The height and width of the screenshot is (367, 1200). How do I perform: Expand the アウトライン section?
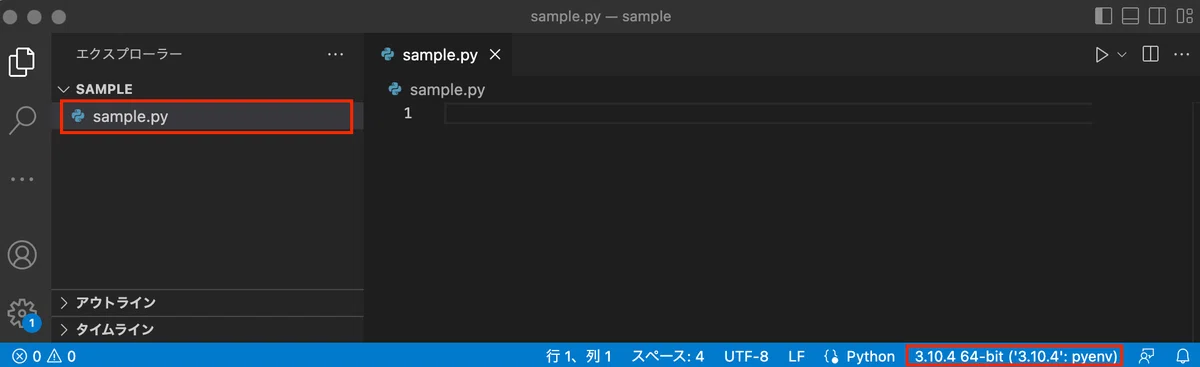point(208,303)
